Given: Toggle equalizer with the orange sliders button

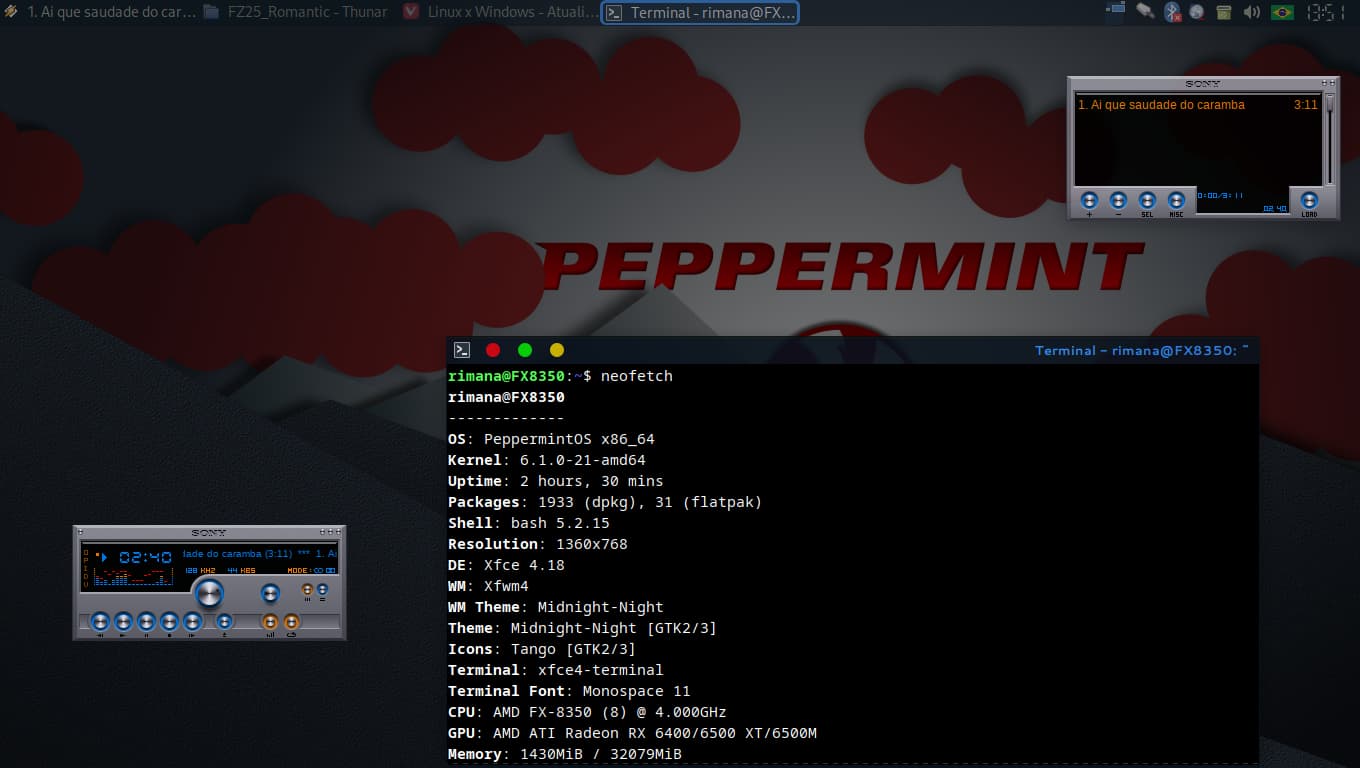Looking at the screenshot, I should pos(307,589).
